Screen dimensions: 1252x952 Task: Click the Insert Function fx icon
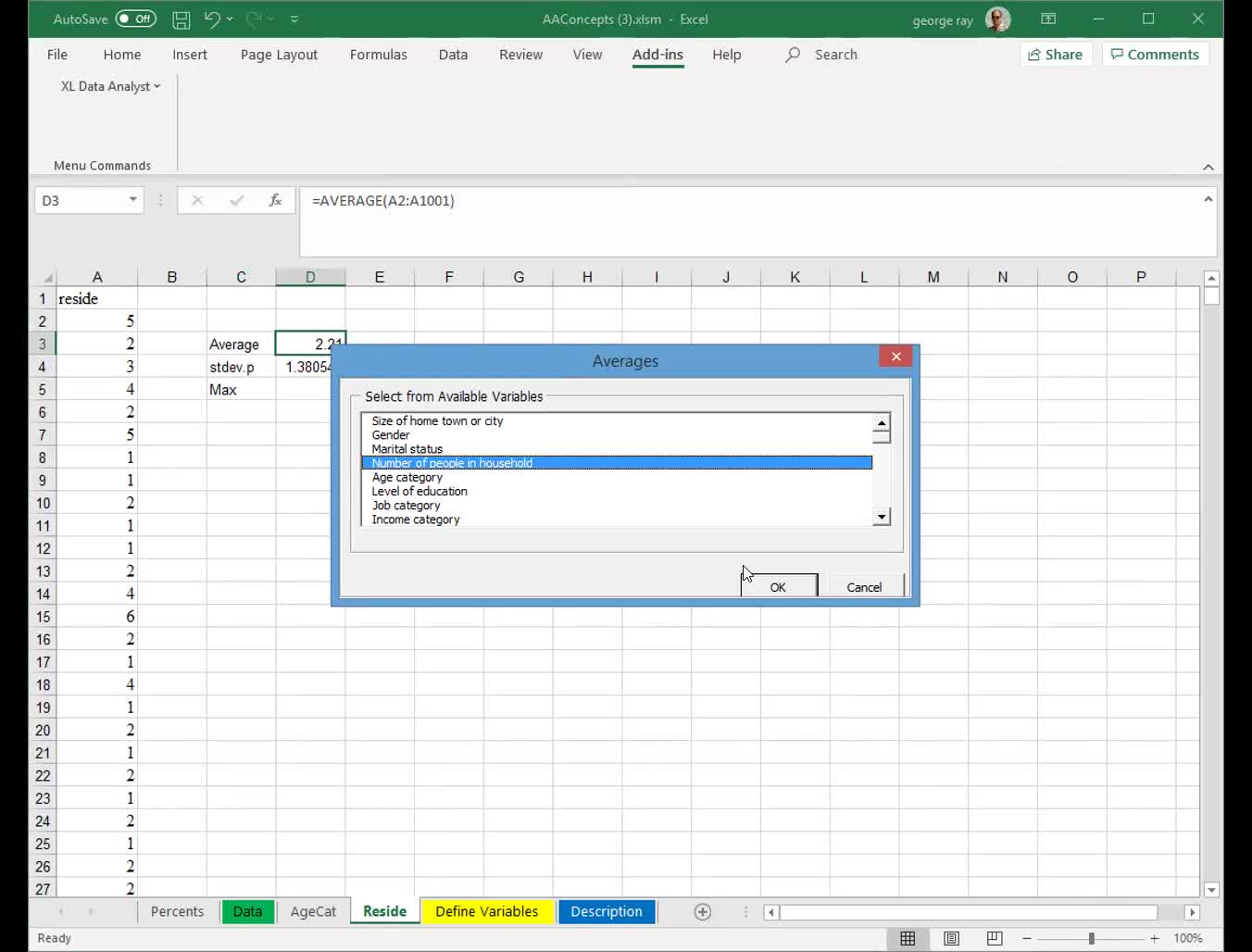click(x=275, y=200)
